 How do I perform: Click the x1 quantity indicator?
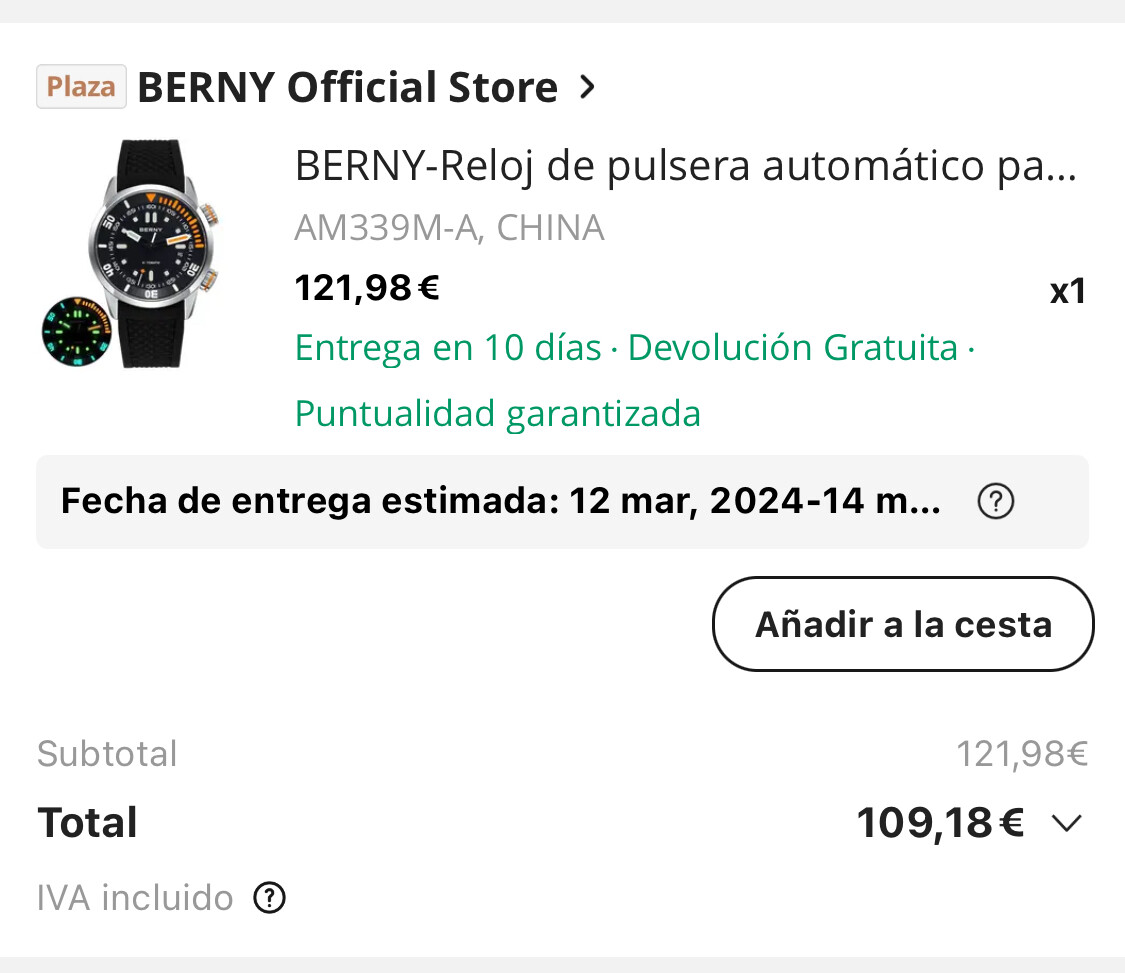pos(1067,292)
